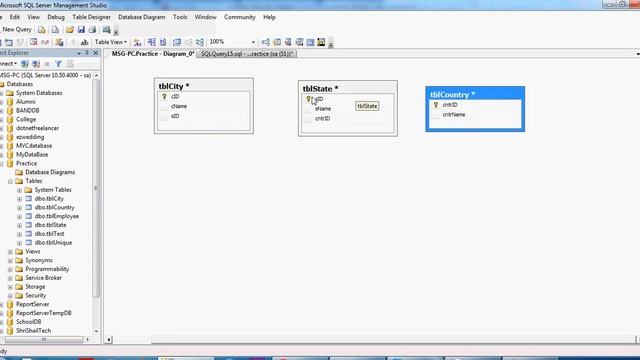Click the tblCity table title bar

pyautogui.click(x=204, y=86)
